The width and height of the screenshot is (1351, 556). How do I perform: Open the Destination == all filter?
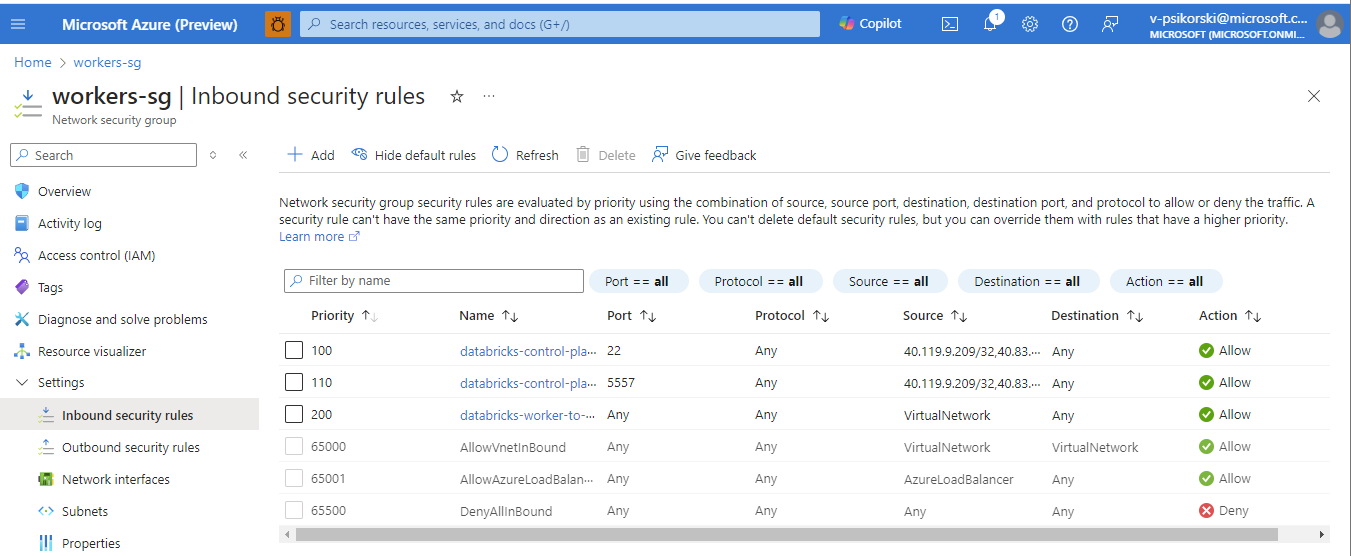pyautogui.click(x=1027, y=281)
